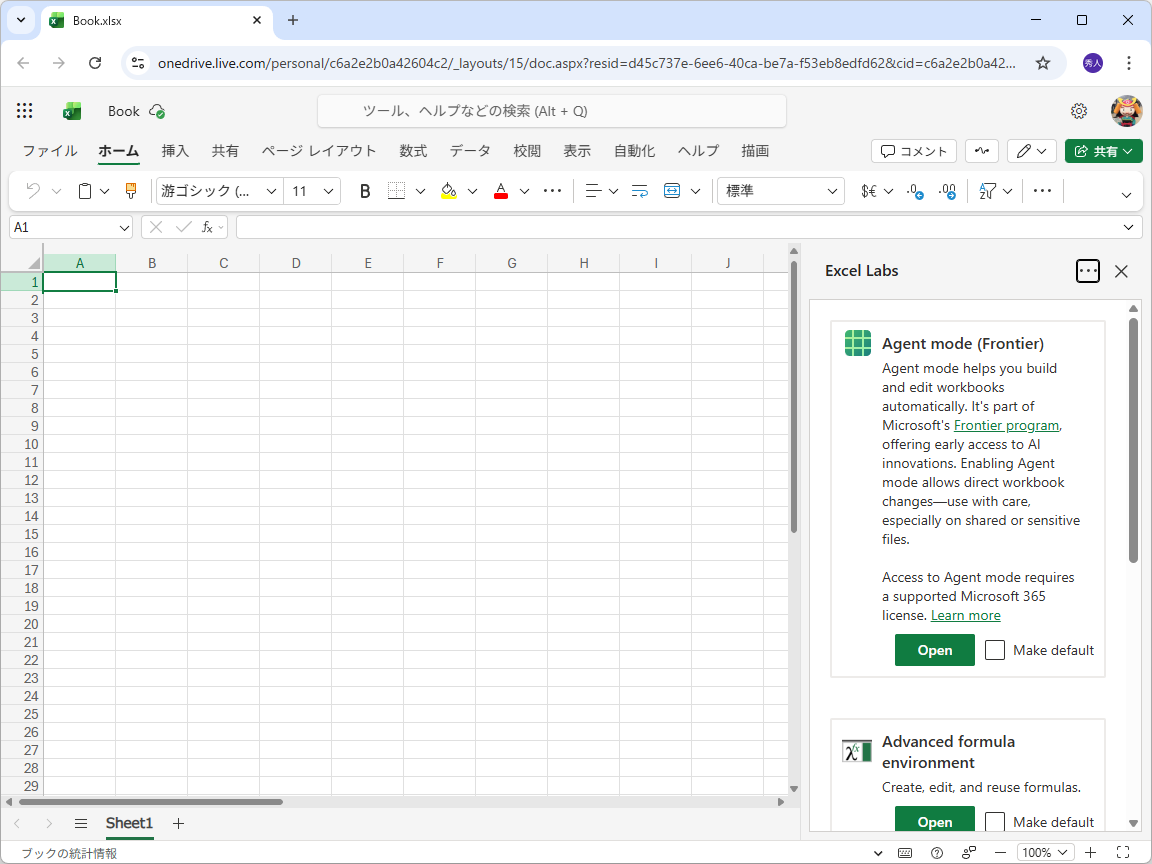Screen dimensions: 1152x864
Task: Click the fit-to-screen icon in status bar
Action: pos(1123,853)
